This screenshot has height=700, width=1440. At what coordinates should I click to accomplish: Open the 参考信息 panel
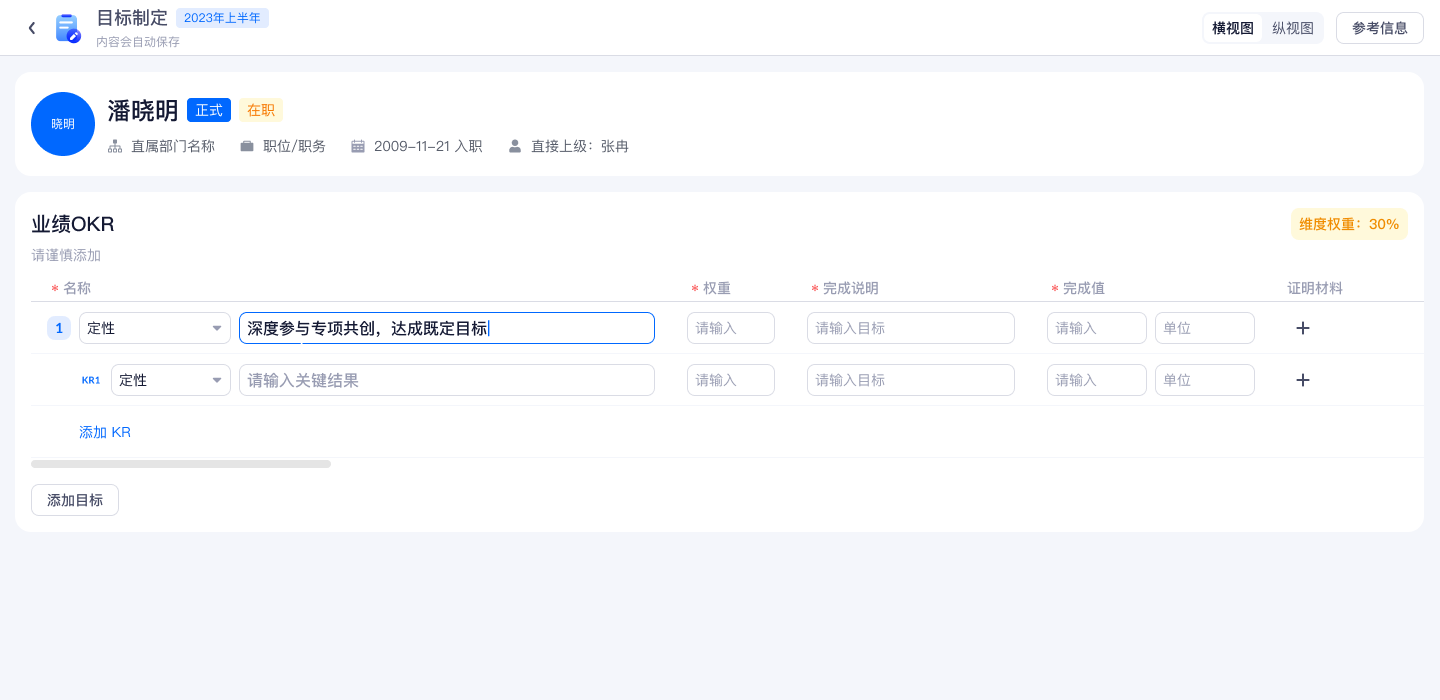click(1379, 28)
